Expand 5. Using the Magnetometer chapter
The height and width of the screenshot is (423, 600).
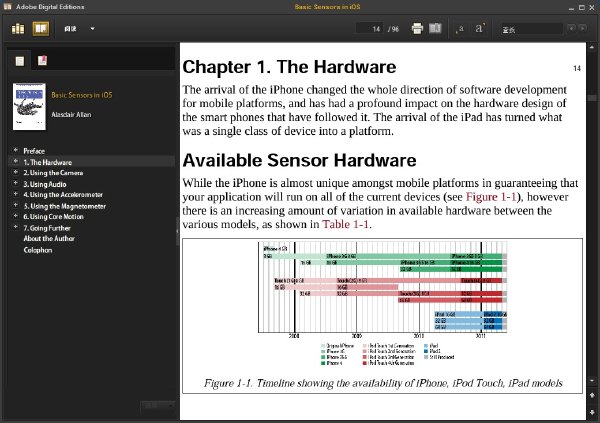pos(16,205)
